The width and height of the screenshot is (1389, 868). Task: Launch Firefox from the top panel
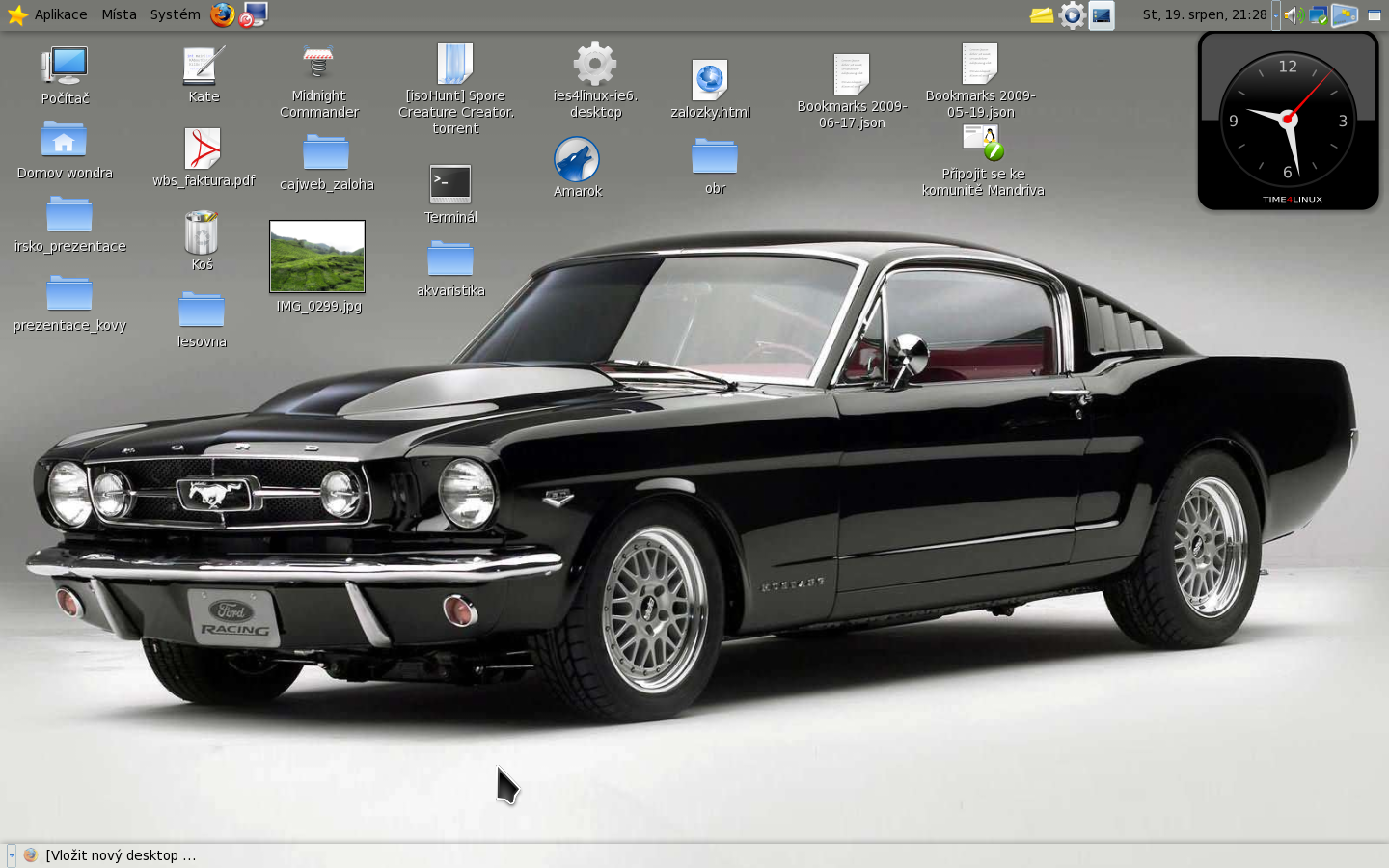222,14
